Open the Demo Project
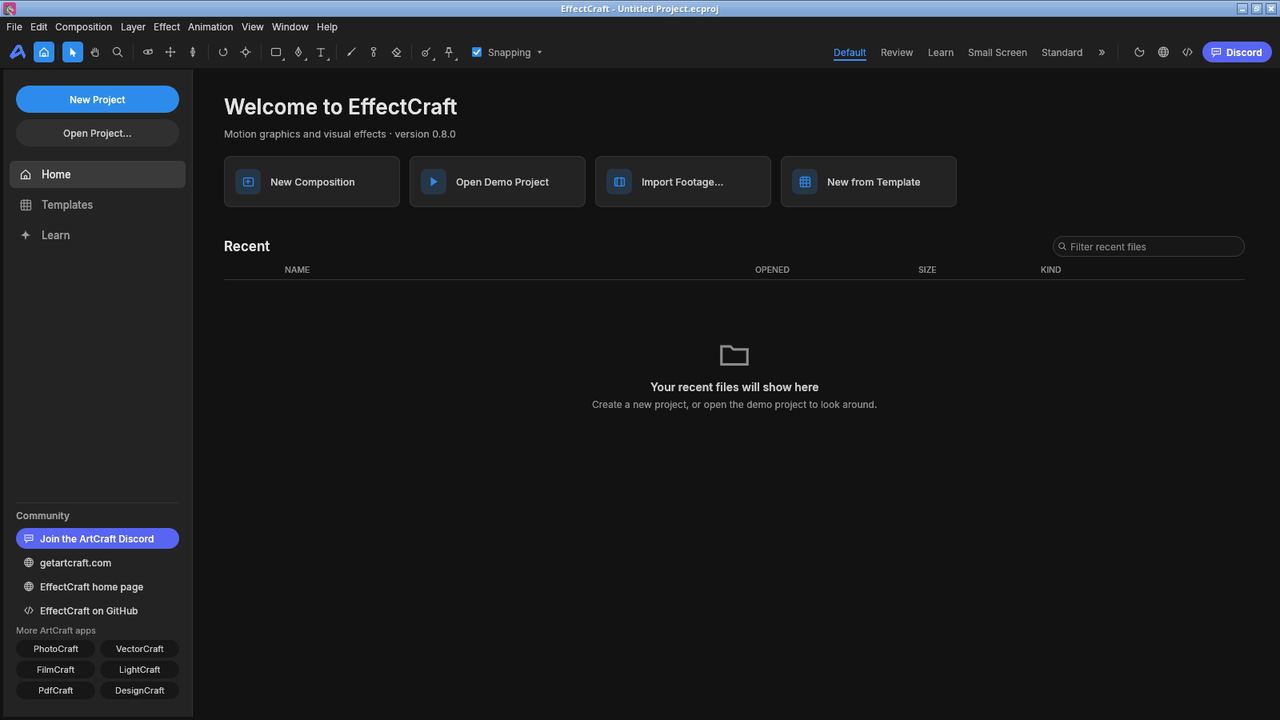 [x=497, y=182]
